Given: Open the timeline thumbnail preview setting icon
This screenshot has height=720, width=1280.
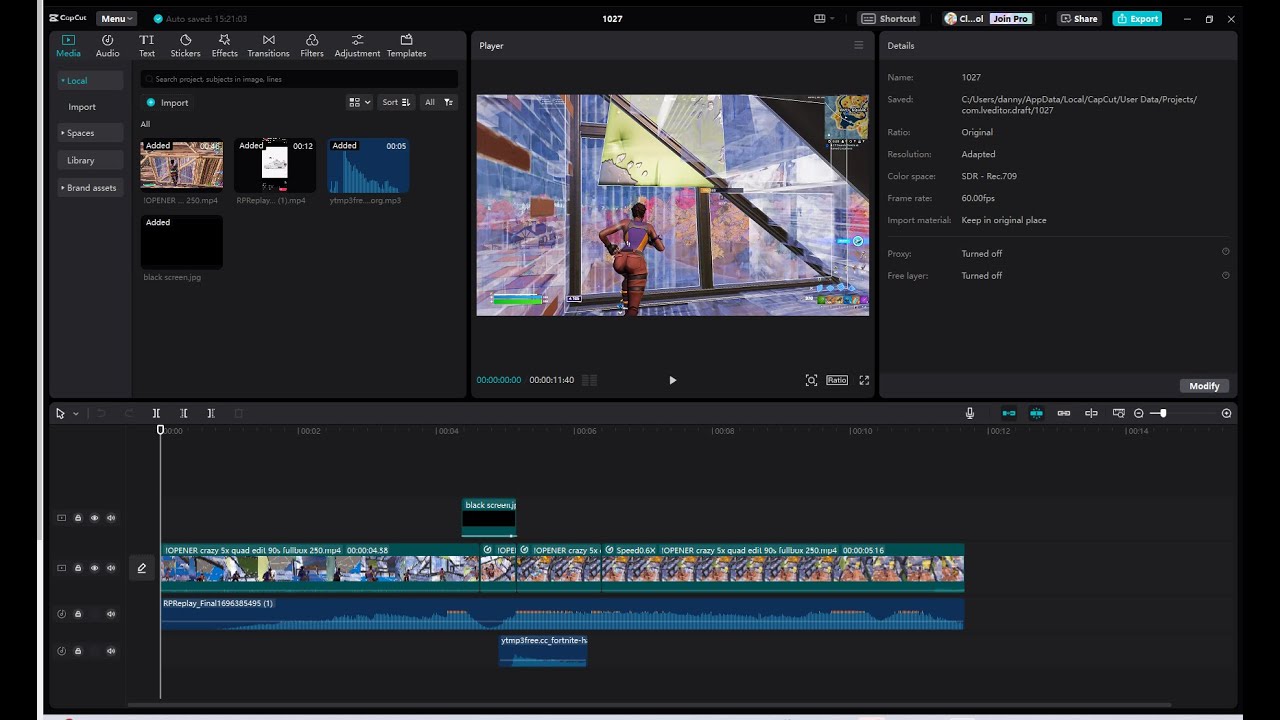Looking at the screenshot, I should 1119,413.
